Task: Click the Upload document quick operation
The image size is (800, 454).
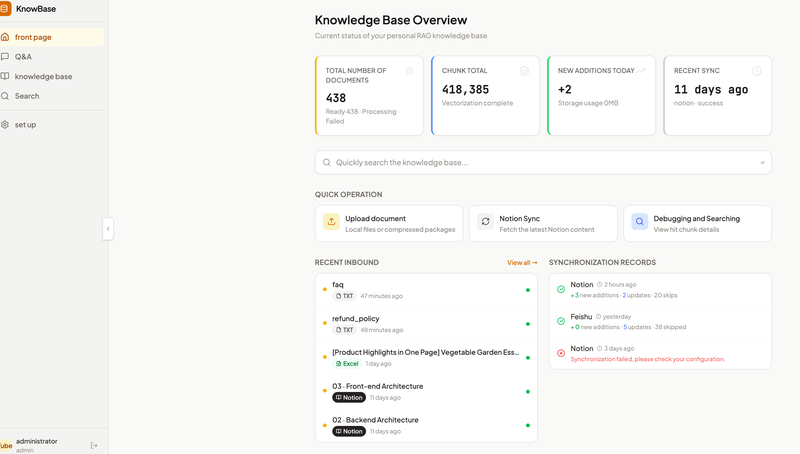Action: [x=389, y=223]
